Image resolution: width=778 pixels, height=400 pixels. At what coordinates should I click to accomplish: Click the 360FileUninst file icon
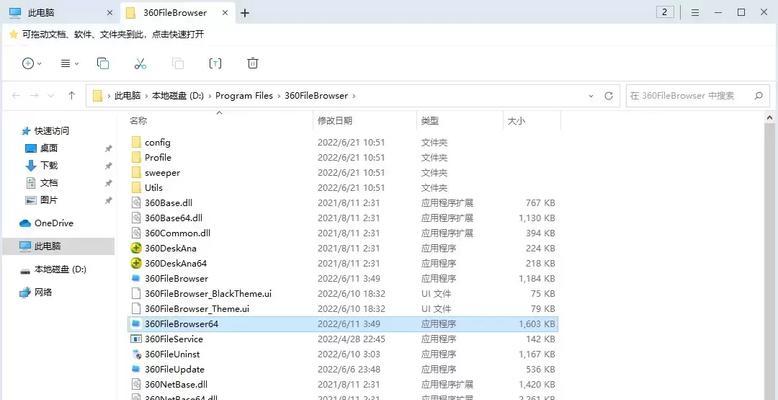point(136,354)
